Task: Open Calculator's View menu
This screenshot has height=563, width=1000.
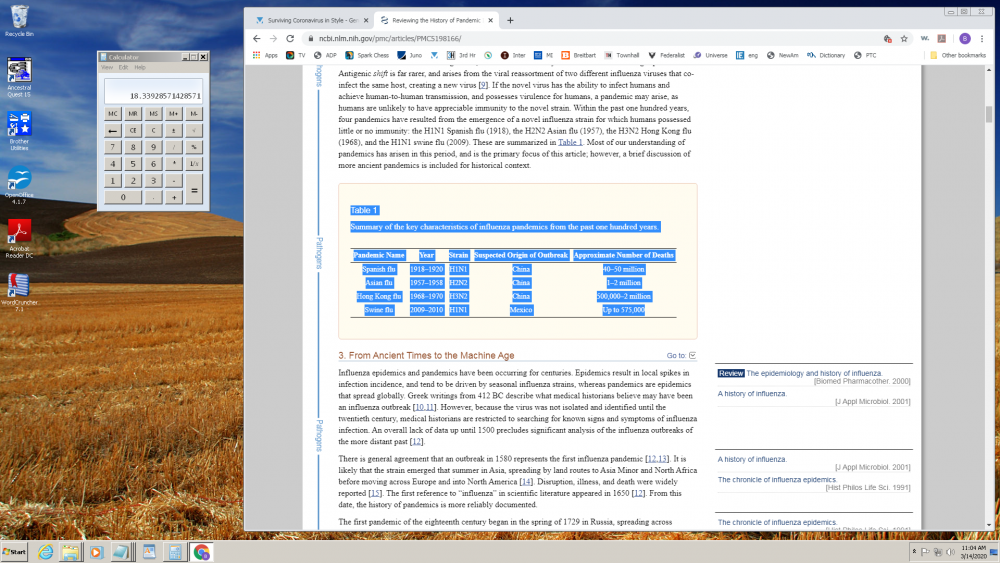Action: coord(107,68)
